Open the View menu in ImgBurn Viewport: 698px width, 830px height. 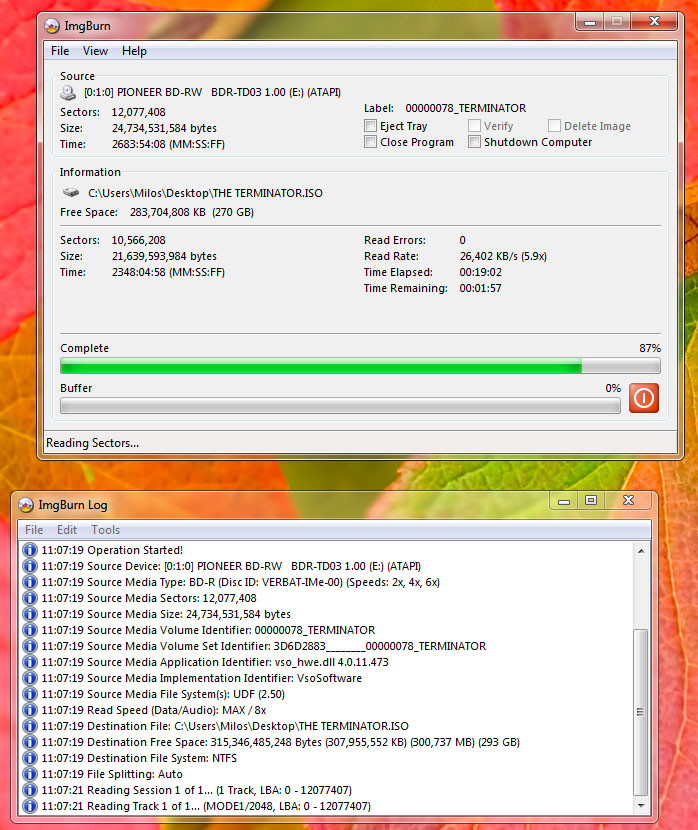coord(95,51)
